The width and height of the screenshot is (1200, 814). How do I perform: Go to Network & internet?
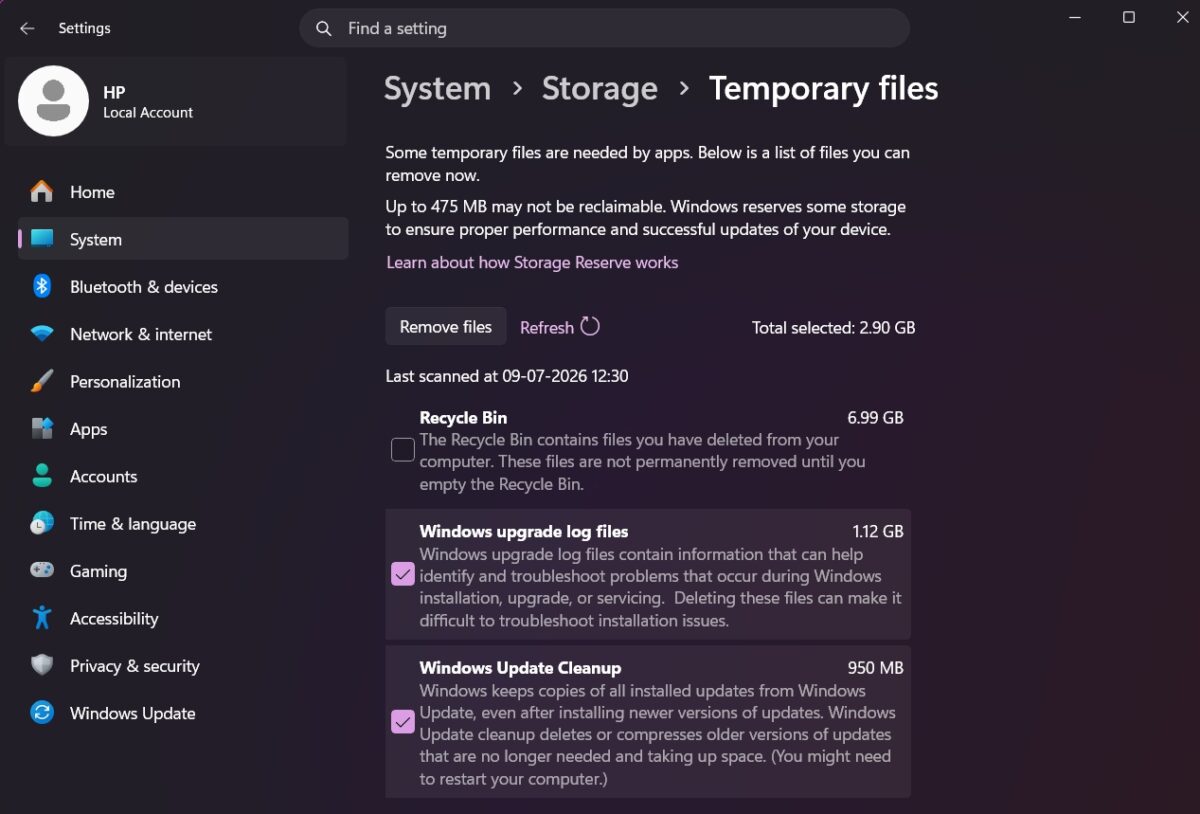(x=183, y=334)
